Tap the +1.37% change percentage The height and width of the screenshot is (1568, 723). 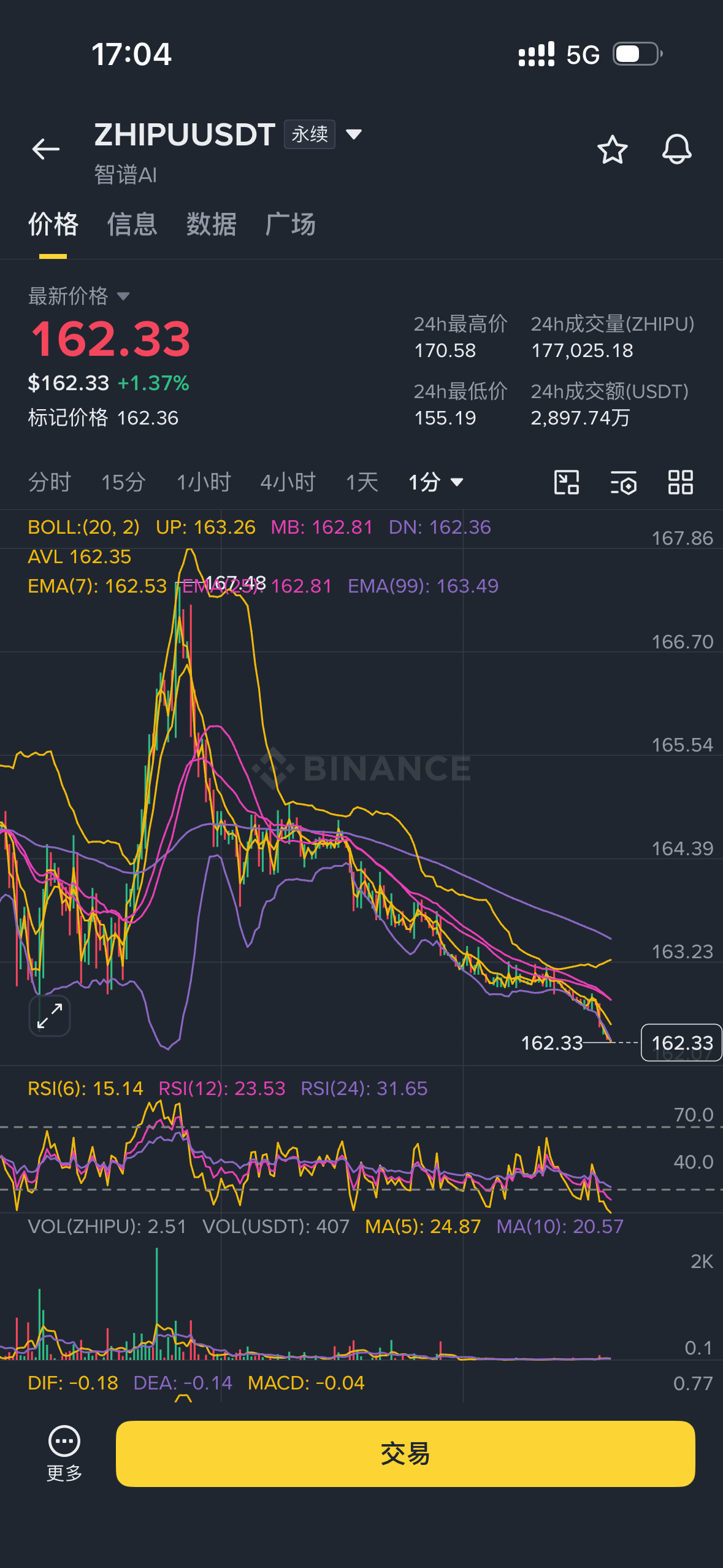[x=153, y=383]
